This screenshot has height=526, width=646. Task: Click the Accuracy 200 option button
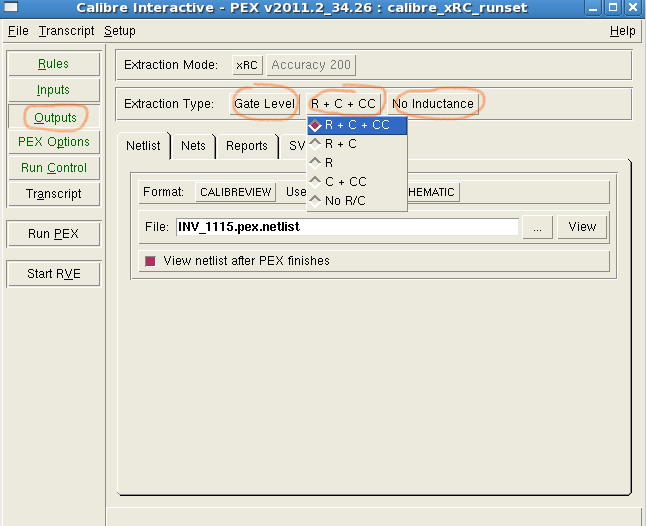click(311, 65)
